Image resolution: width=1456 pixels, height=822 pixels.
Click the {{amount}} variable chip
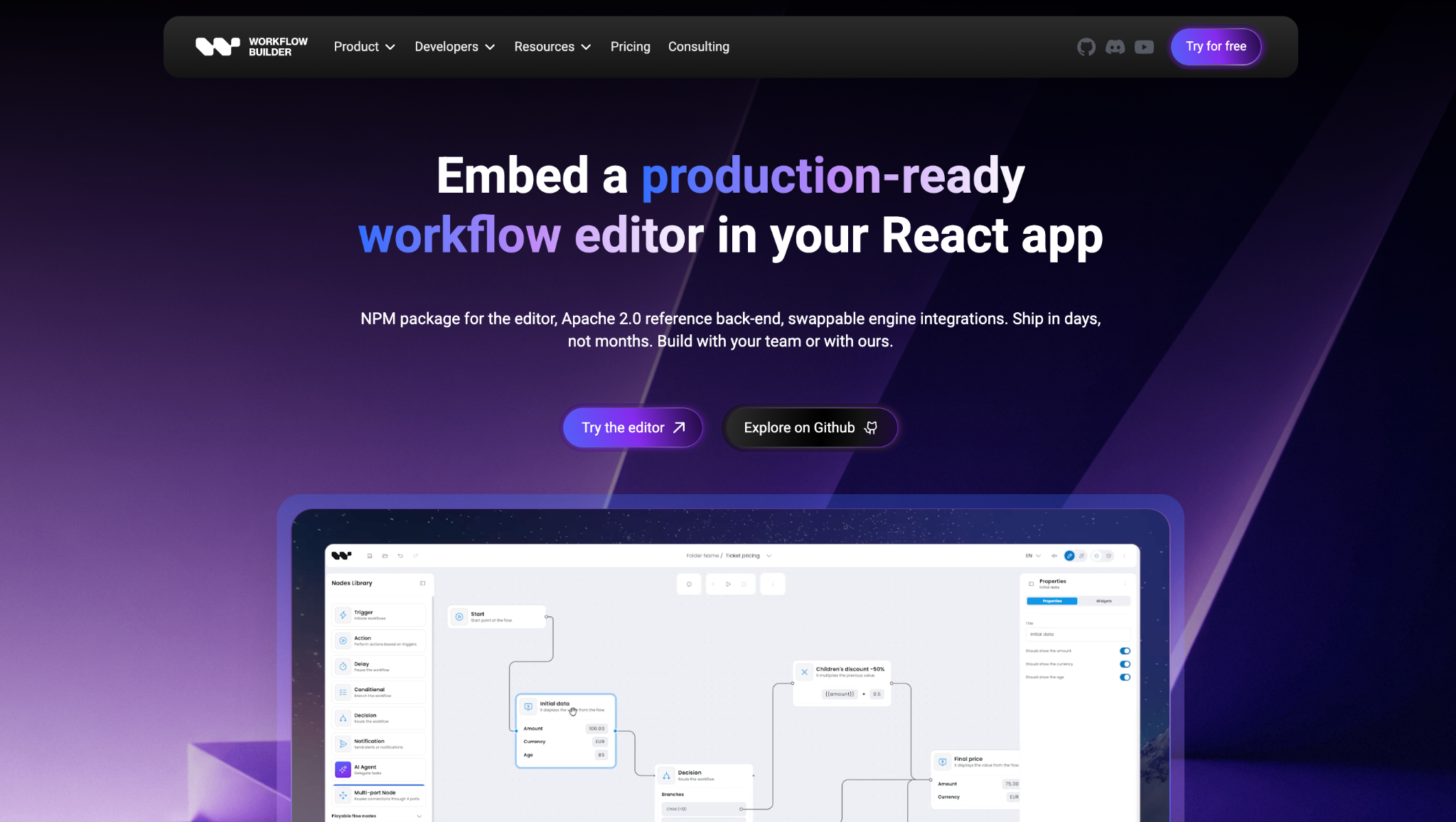(840, 694)
